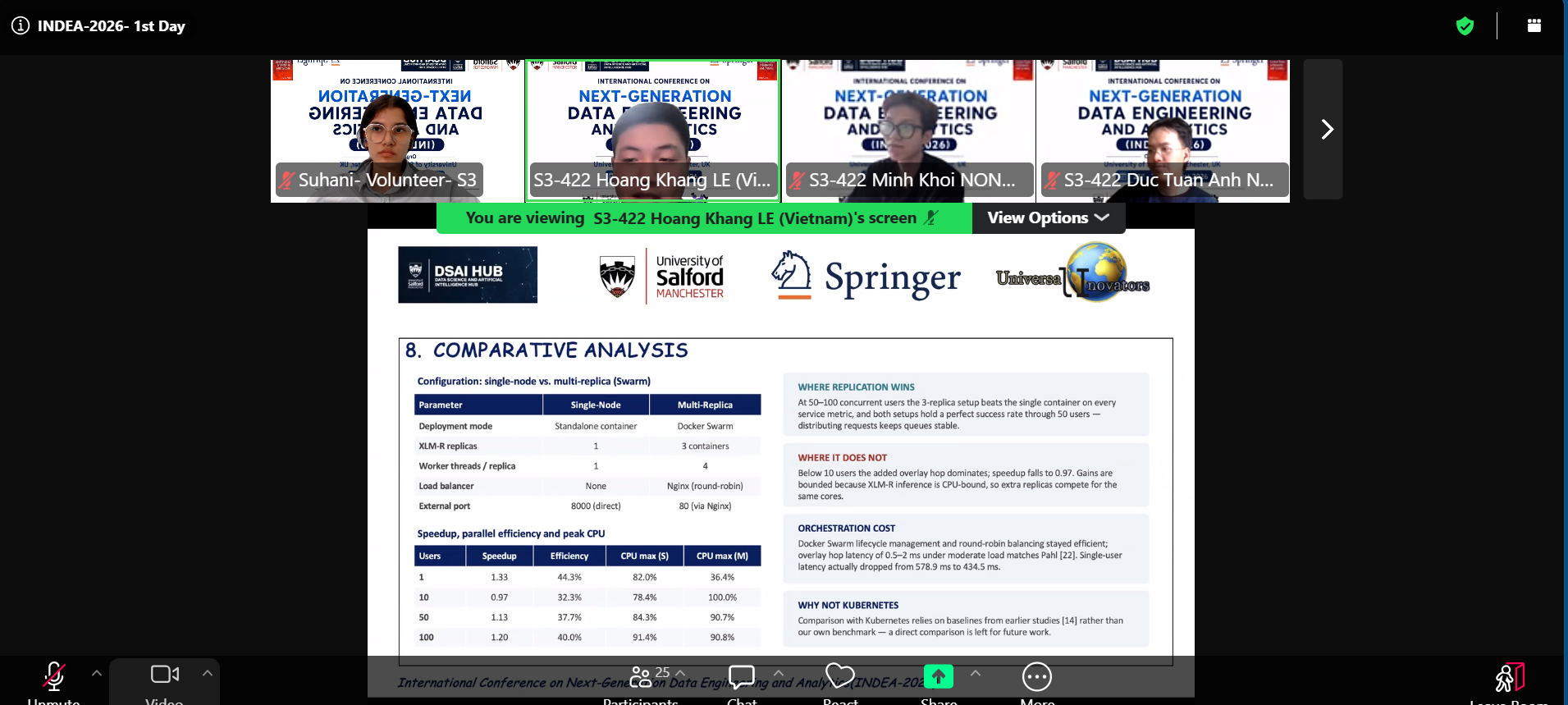
Task: Expand audio settings caret beside Unmute
Action: pyautogui.click(x=97, y=673)
